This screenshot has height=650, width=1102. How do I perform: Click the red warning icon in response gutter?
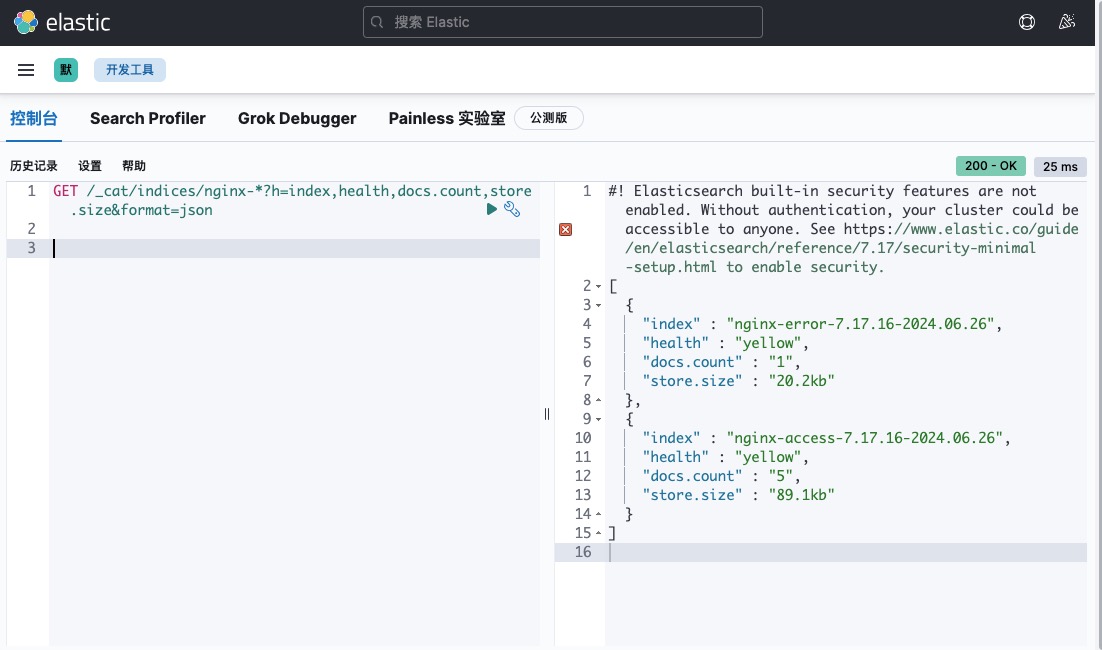click(565, 229)
